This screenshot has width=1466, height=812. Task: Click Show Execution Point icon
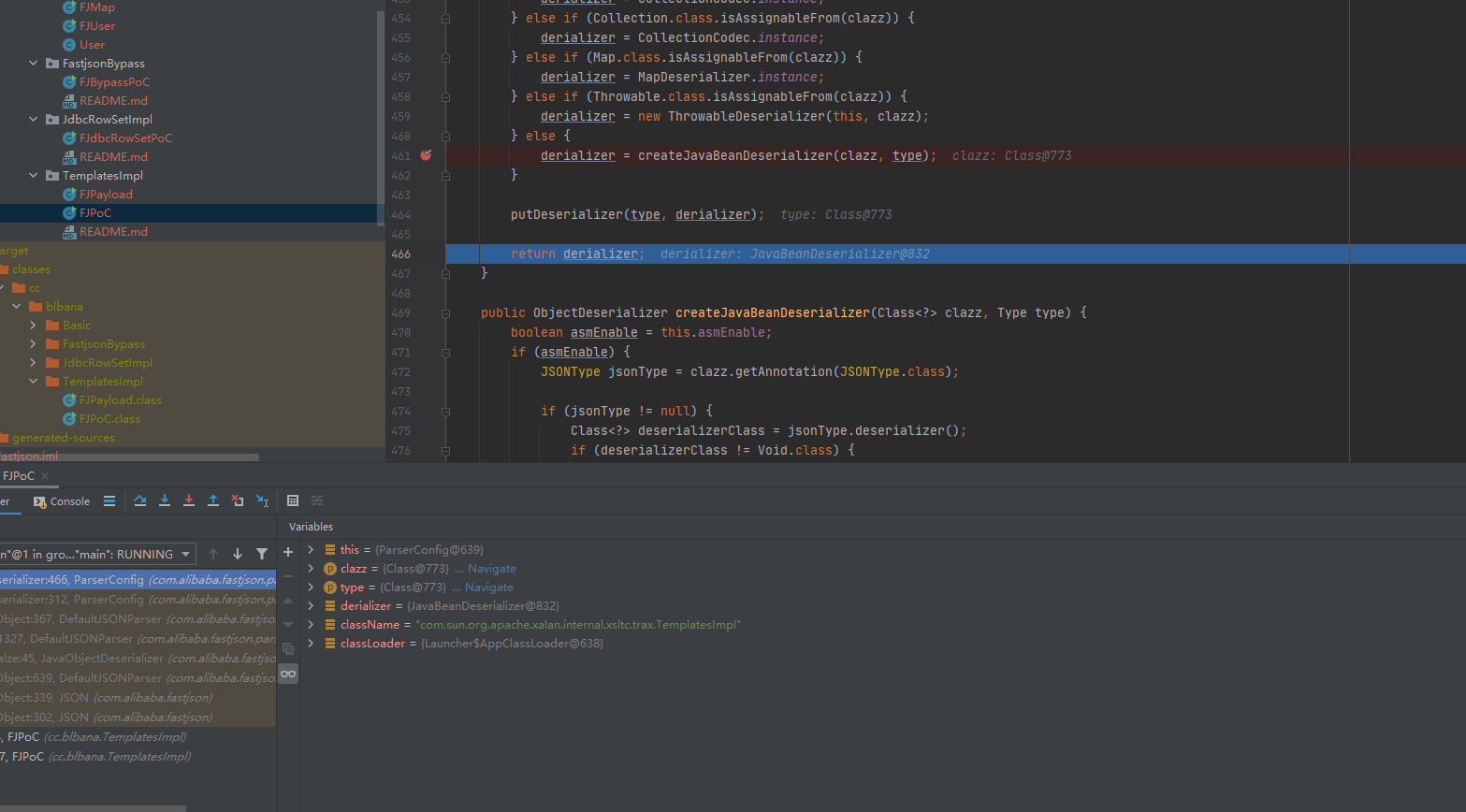pyautogui.click(x=109, y=501)
